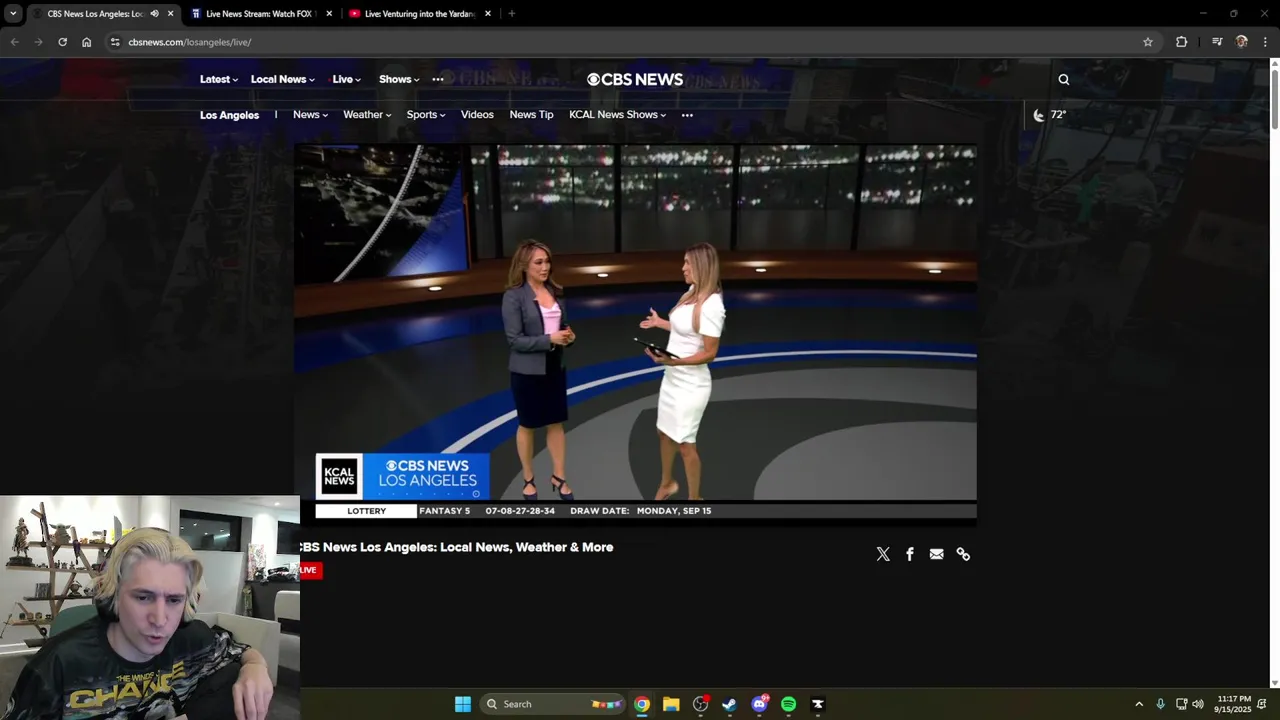Open the Los Angeles section link
The image size is (1280, 720).
coord(229,115)
